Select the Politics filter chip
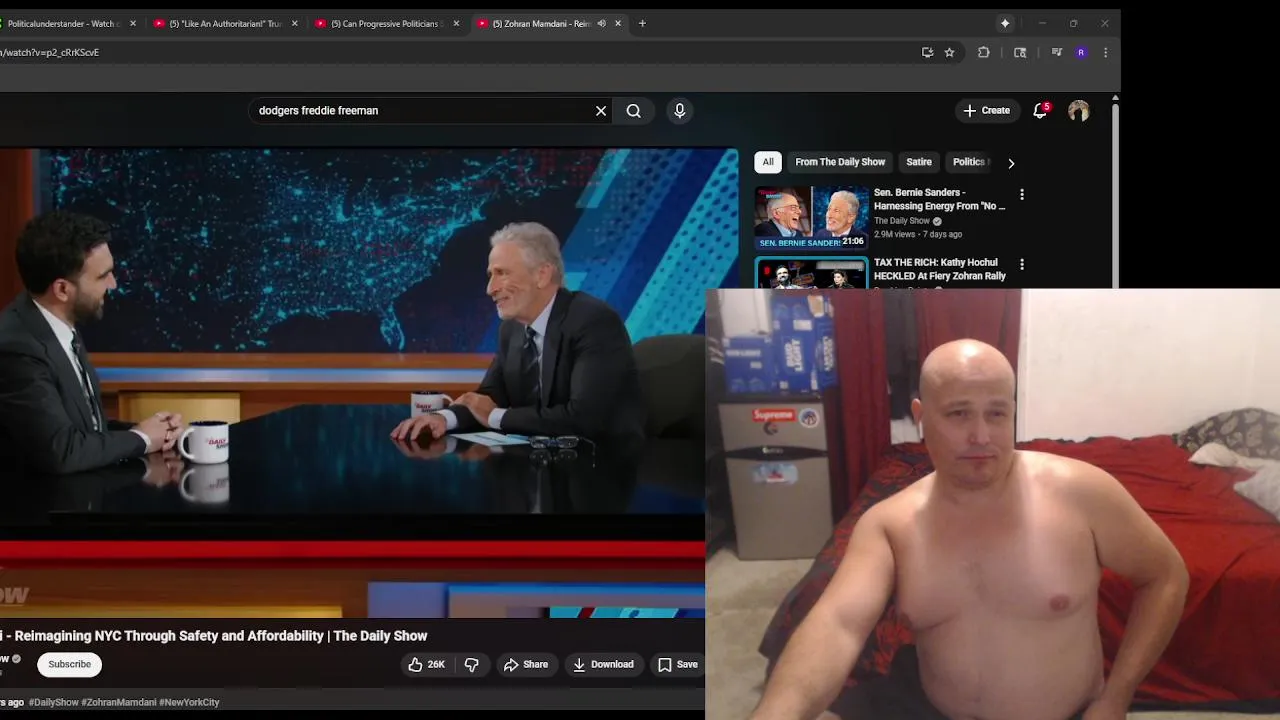The height and width of the screenshot is (720, 1280). click(969, 162)
